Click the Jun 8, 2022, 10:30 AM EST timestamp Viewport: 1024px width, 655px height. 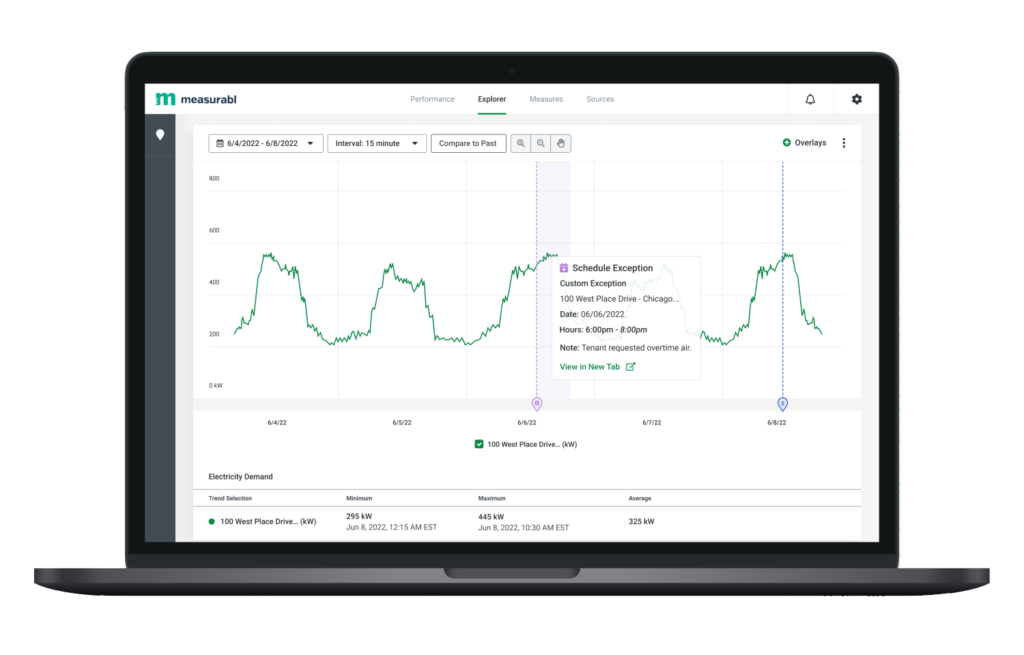point(523,528)
